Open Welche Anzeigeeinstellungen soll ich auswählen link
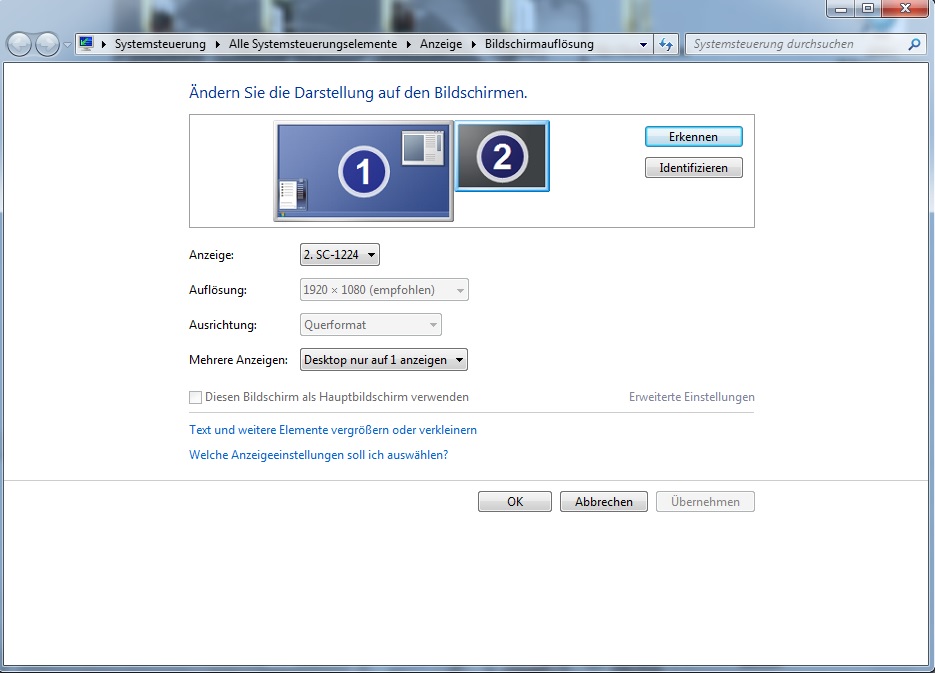Image resolution: width=935 pixels, height=673 pixels. pyautogui.click(x=318, y=455)
